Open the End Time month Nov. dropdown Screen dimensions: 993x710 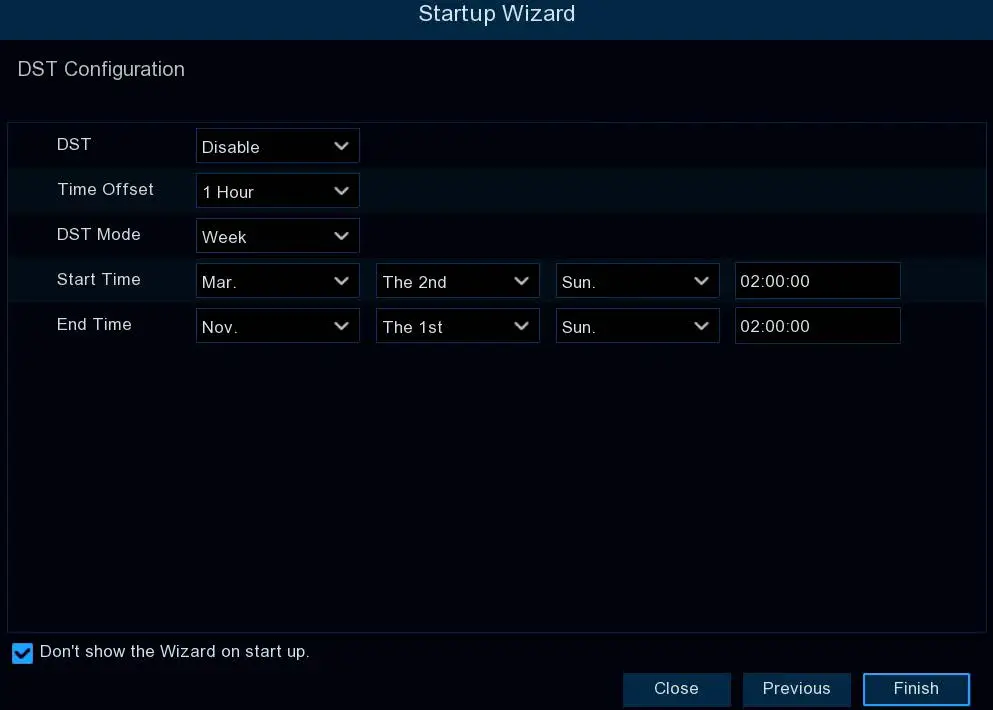277,326
